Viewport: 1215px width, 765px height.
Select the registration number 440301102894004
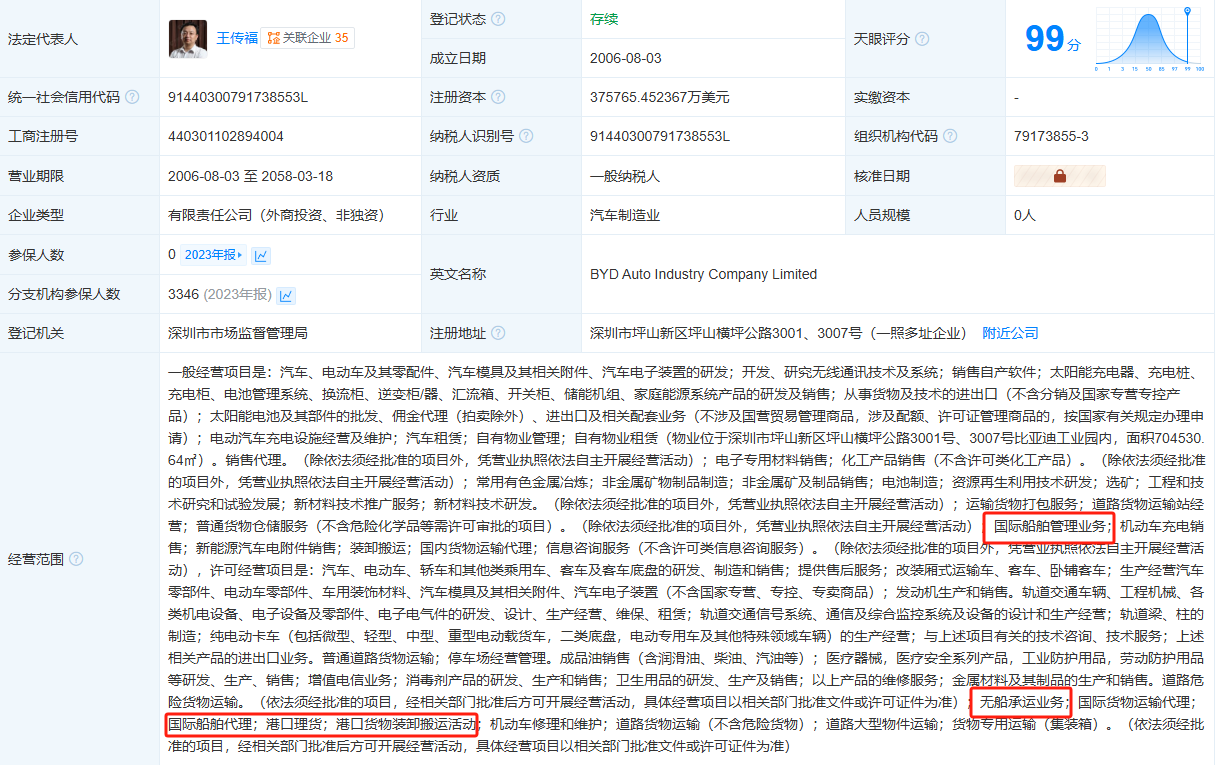tap(226, 136)
